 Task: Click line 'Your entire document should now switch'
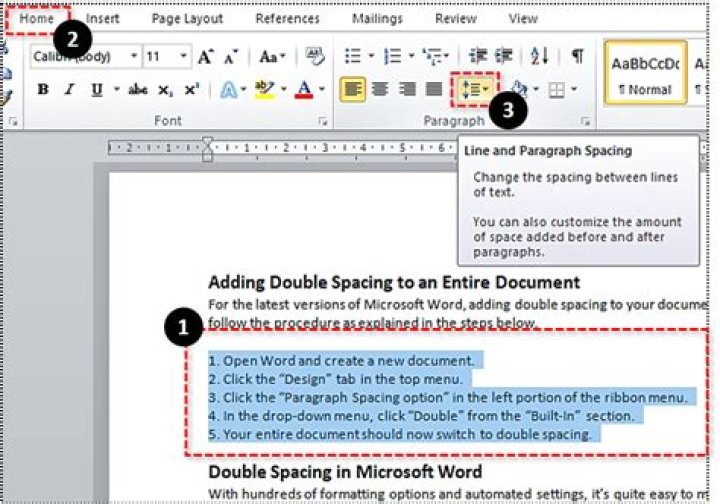[x=399, y=434]
